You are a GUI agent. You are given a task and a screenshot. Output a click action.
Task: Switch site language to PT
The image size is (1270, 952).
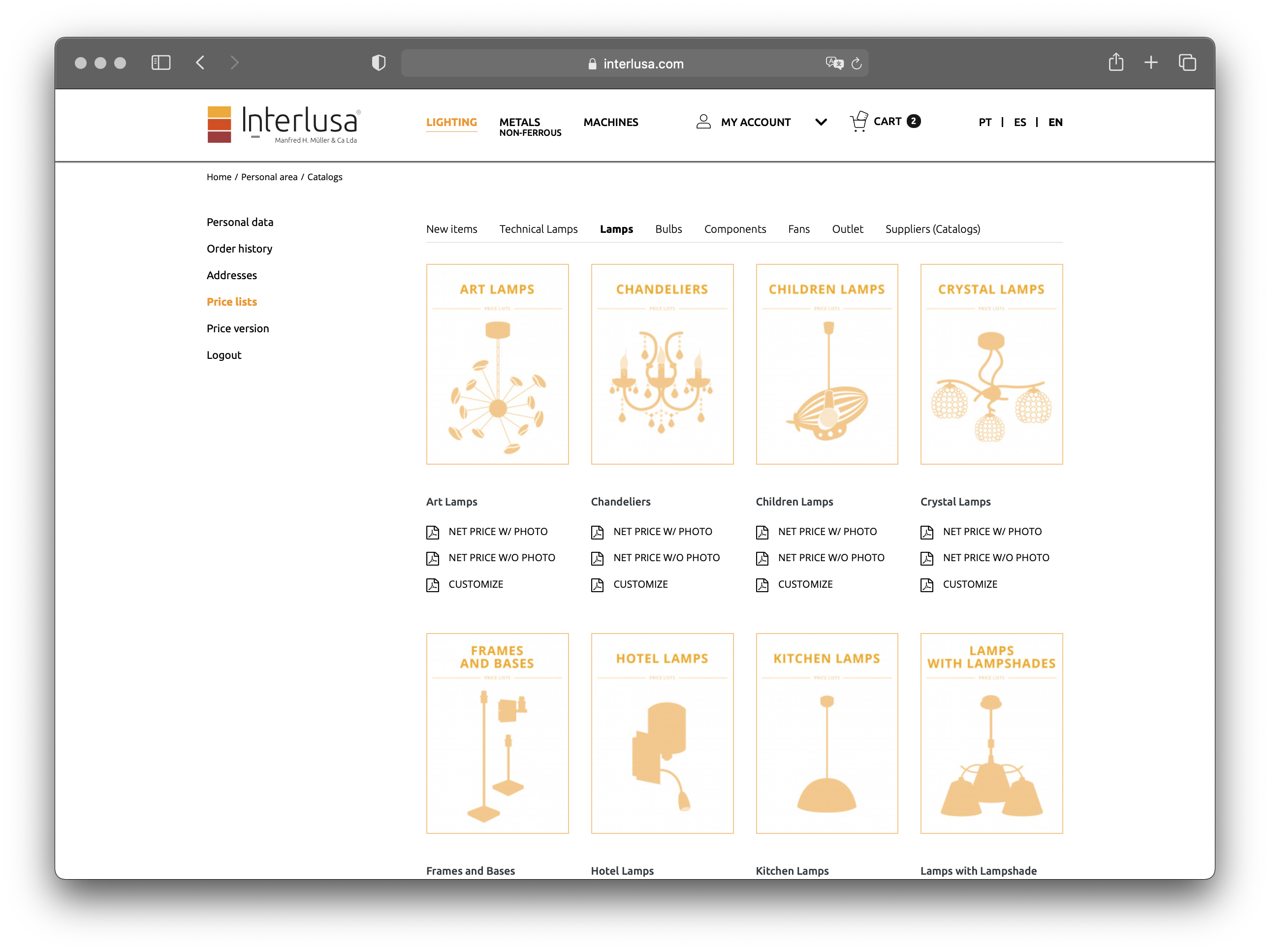984,122
